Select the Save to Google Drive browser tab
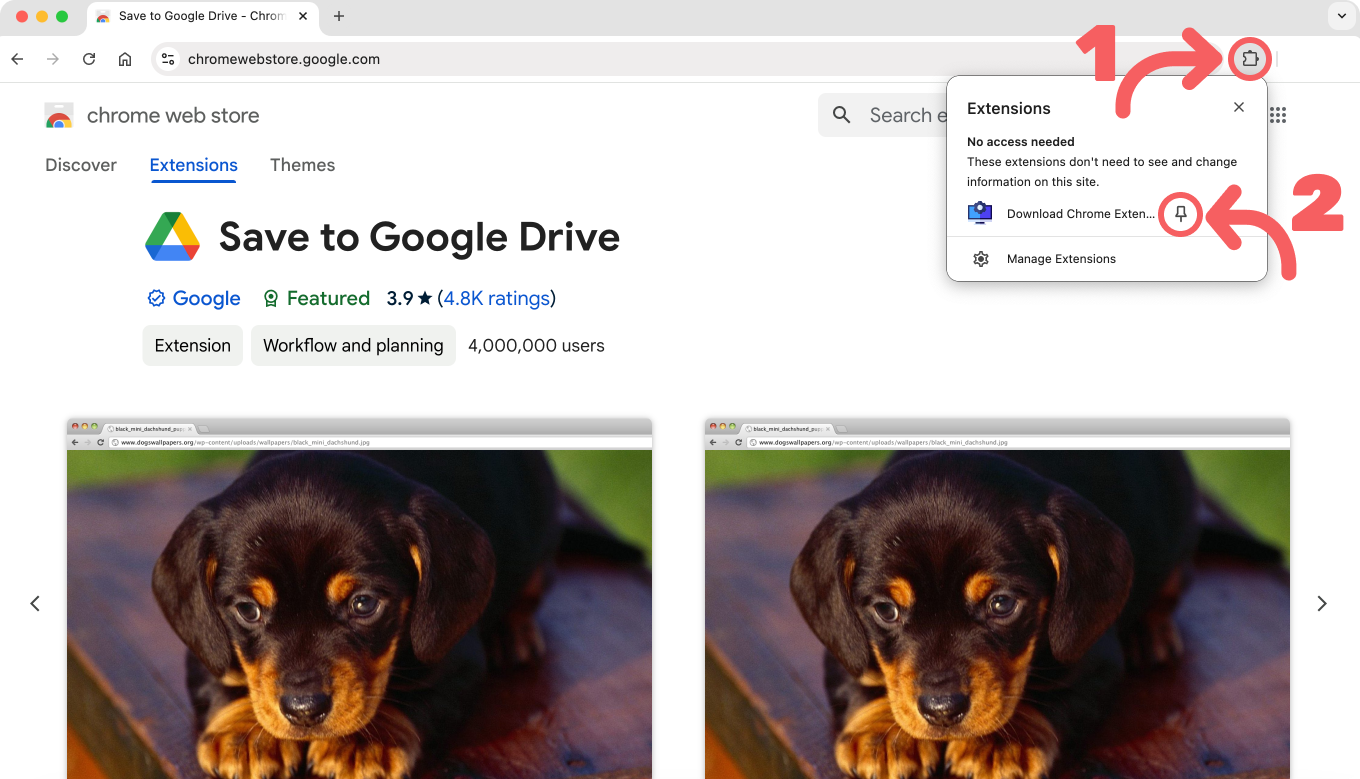This screenshot has width=1360, height=779. point(201,16)
